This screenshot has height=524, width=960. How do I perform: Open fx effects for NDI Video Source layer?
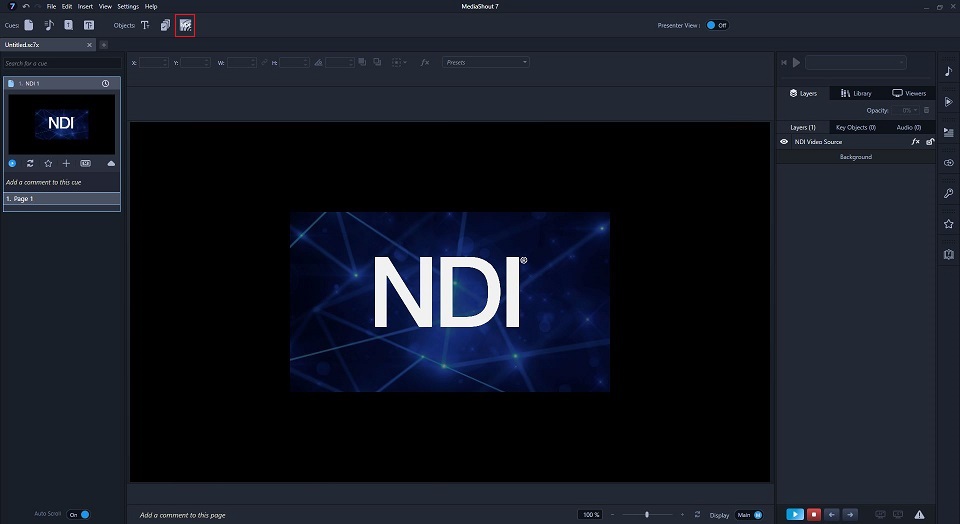pyautogui.click(x=915, y=141)
